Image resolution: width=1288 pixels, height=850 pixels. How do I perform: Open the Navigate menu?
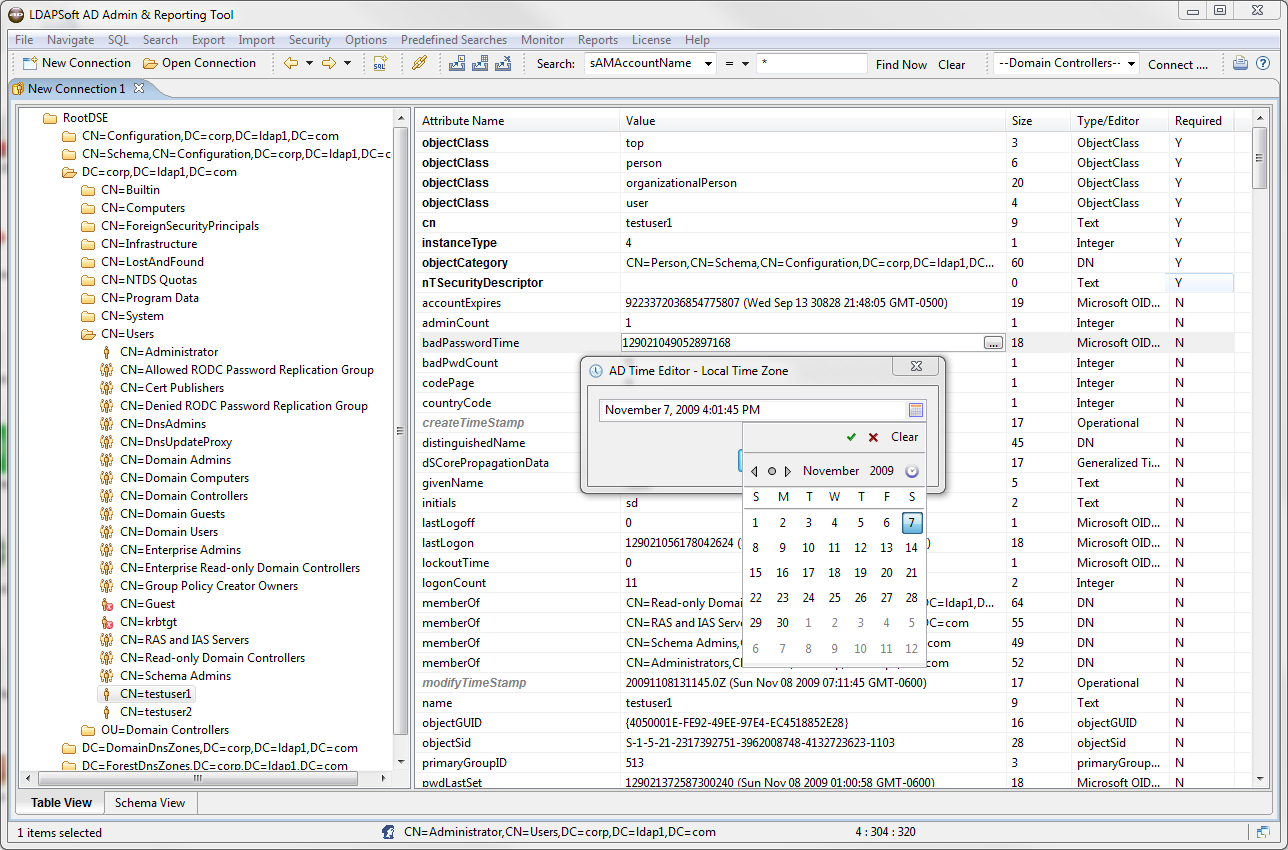click(71, 40)
